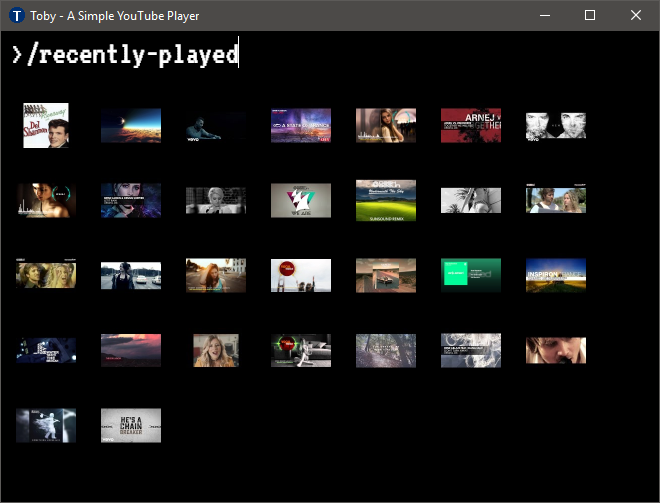Select the black-and-white blonde woman thumbnail

point(216,200)
